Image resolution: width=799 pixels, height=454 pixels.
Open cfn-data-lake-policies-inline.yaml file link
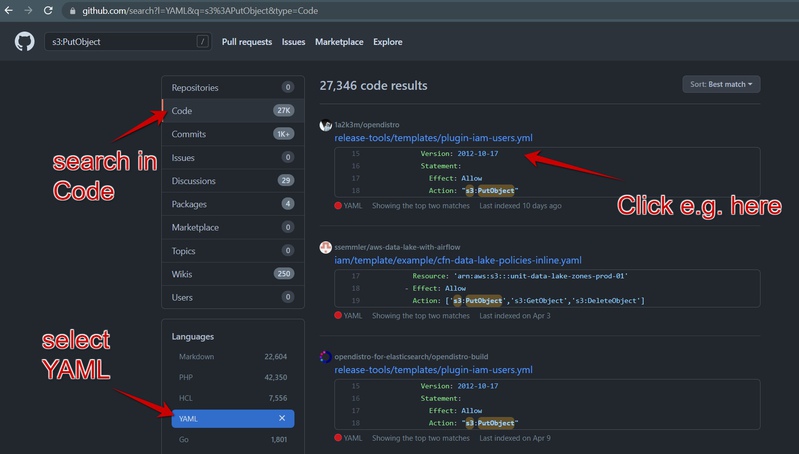coord(458,260)
